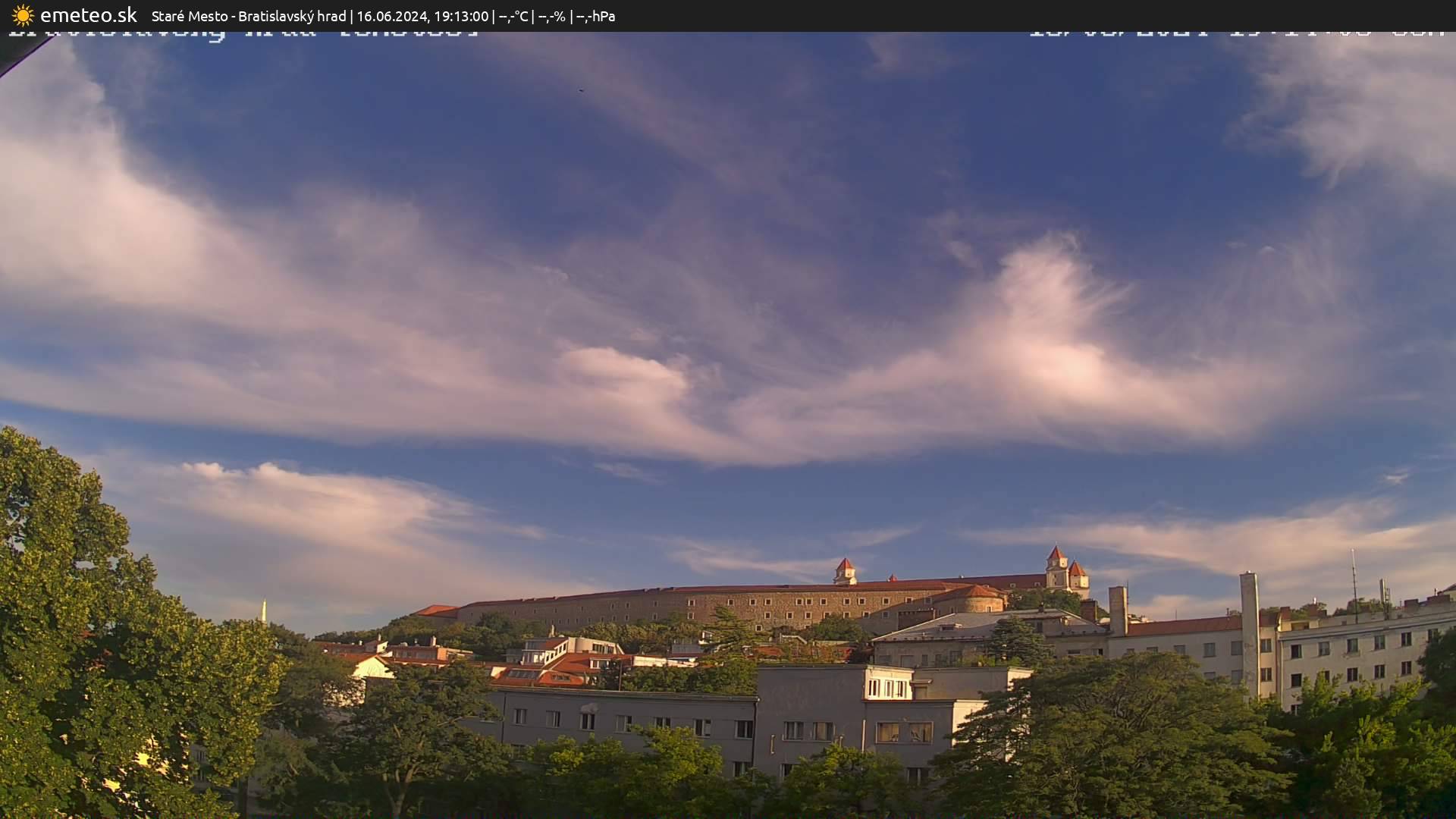The height and width of the screenshot is (819, 1456).
Task: Click the overlay timestamp at top right
Action: pyautogui.click(x=1236, y=32)
